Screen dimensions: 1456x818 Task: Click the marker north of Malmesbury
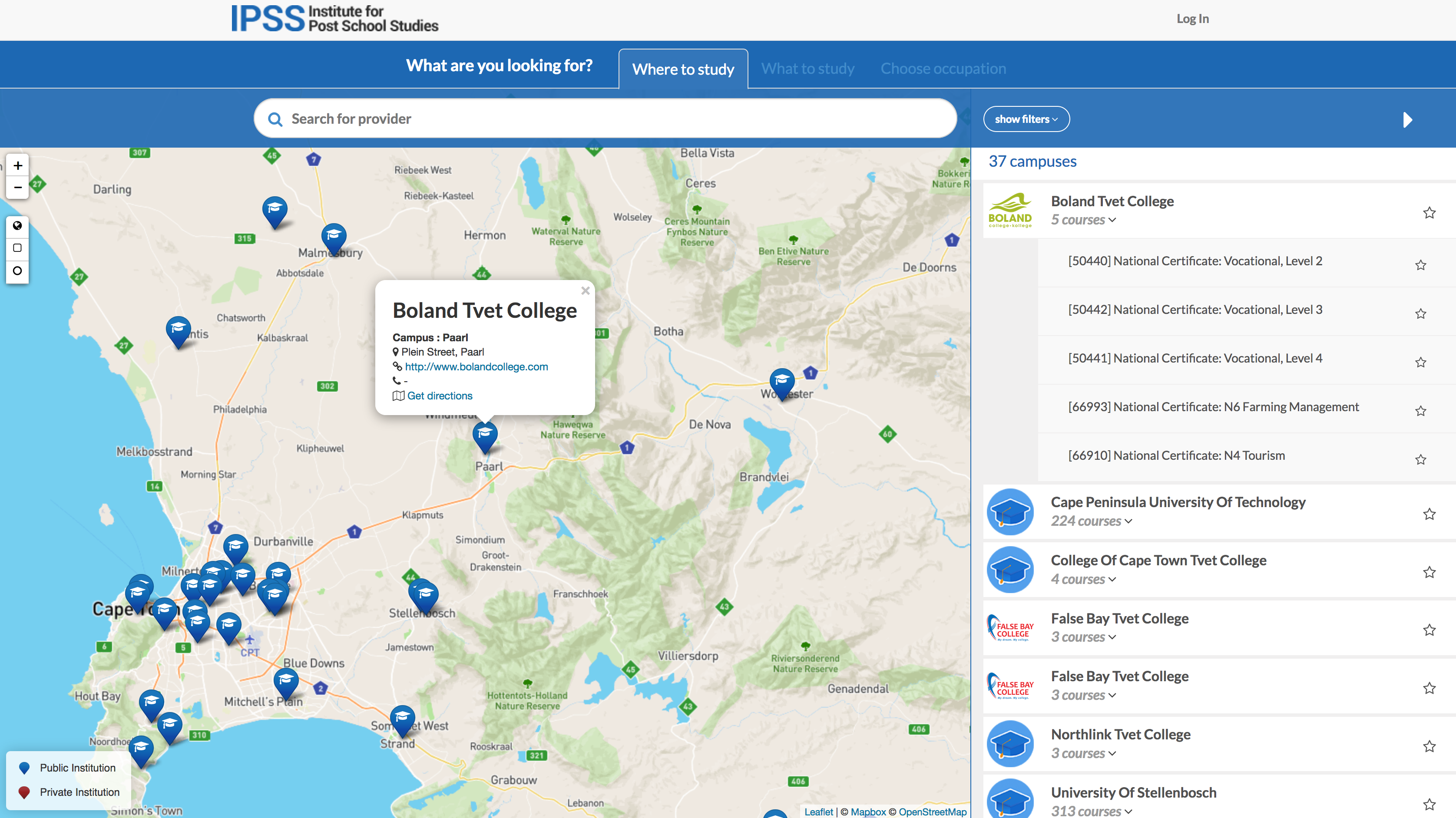[x=275, y=212]
